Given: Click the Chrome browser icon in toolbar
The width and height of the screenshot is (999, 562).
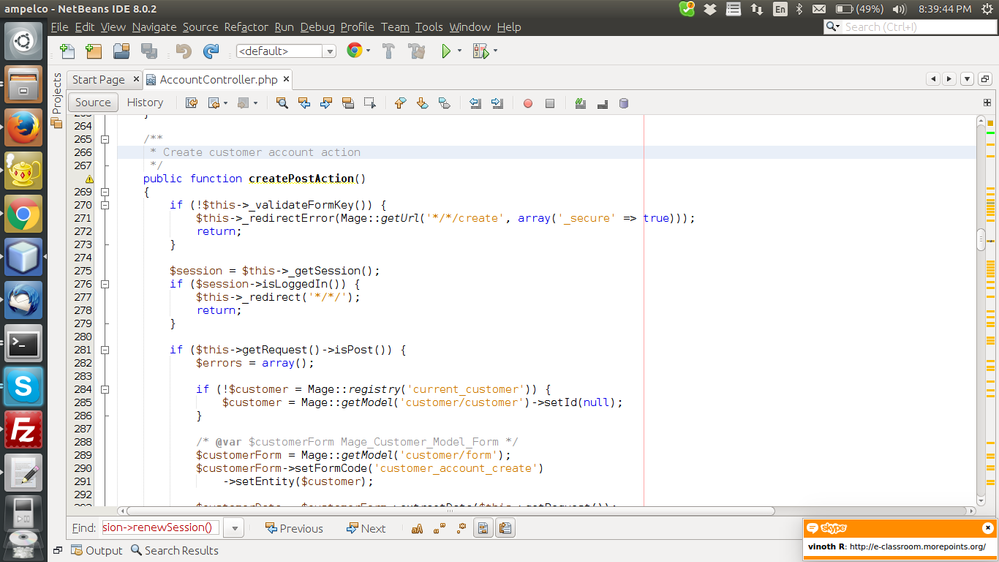Looking at the screenshot, I should coord(354,51).
